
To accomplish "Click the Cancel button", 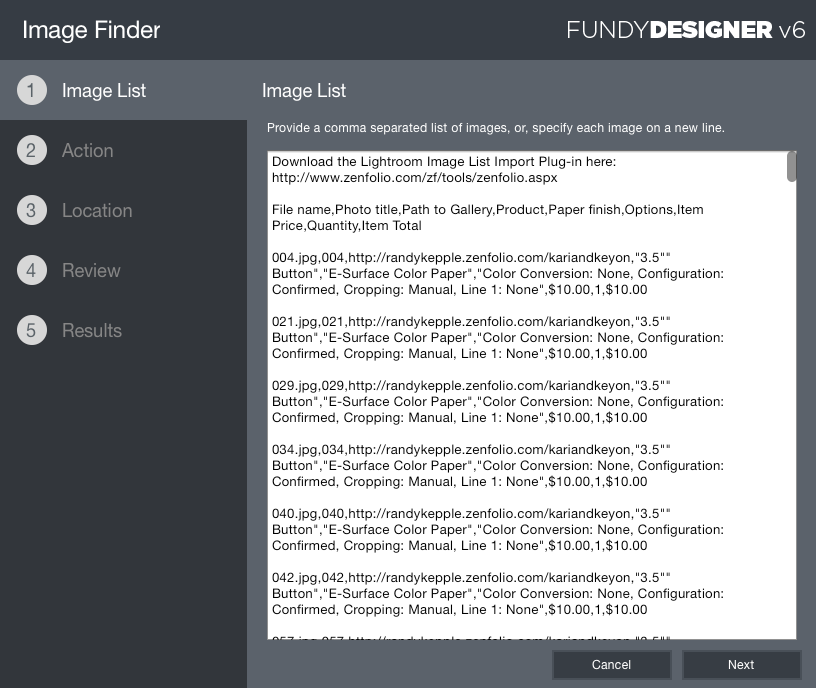I will [611, 665].
